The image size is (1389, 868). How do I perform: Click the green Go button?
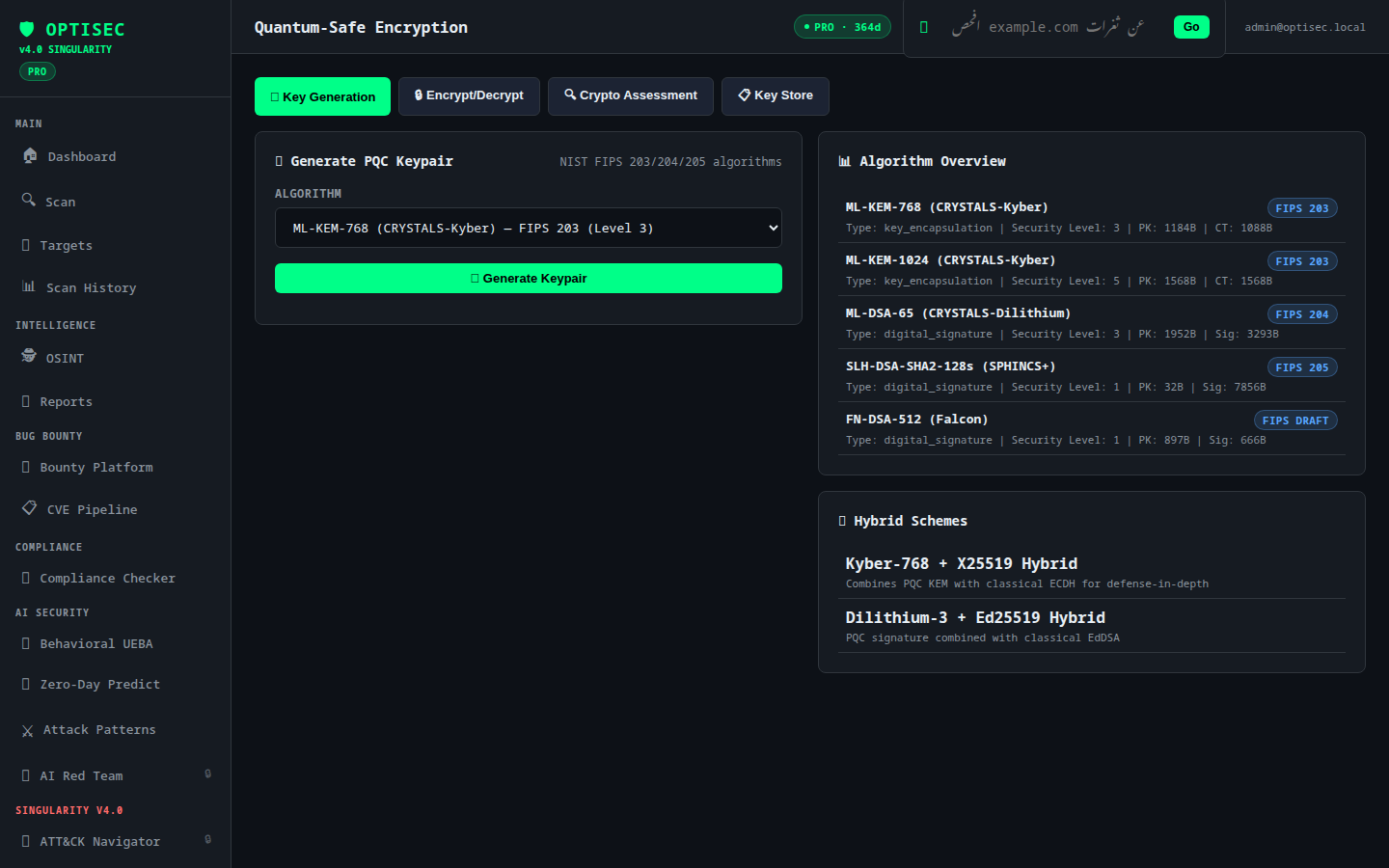[x=1191, y=27]
